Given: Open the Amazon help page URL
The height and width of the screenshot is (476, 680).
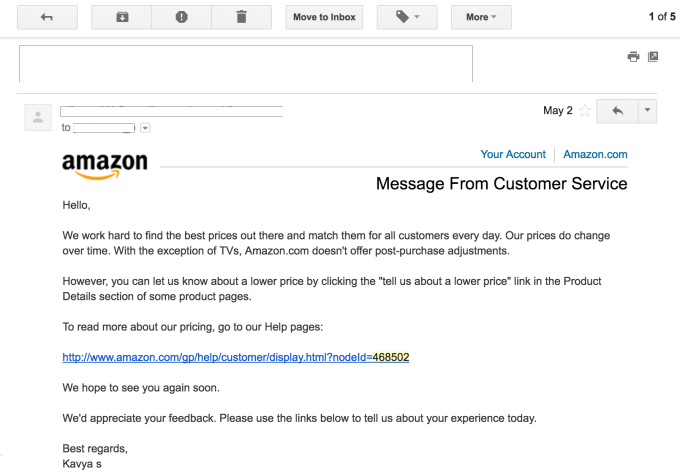Looking at the screenshot, I should click(236, 357).
